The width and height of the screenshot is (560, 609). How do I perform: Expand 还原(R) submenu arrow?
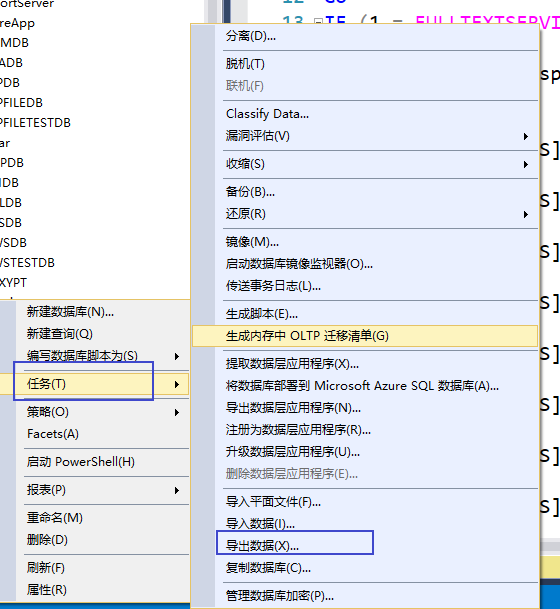point(525,214)
